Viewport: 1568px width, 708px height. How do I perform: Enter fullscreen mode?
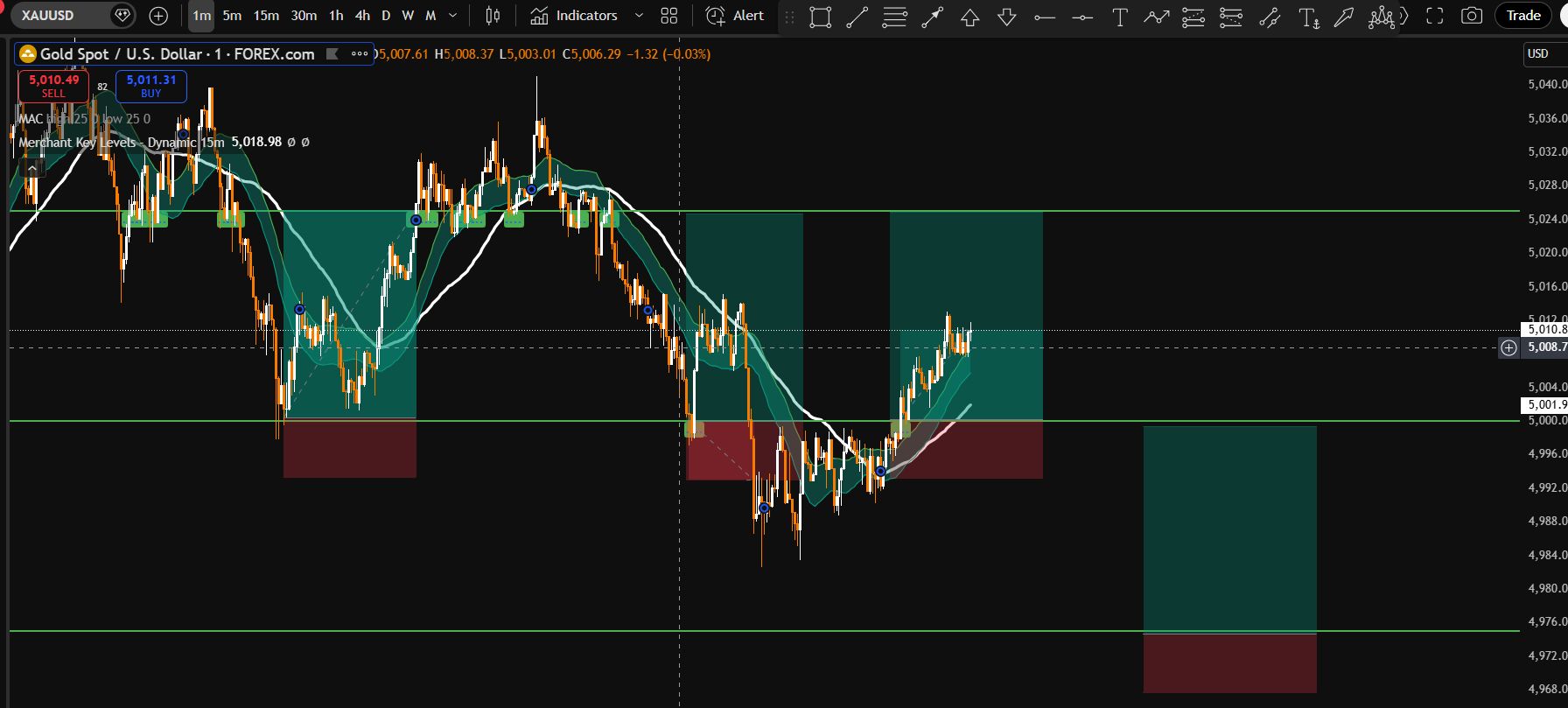point(1434,16)
